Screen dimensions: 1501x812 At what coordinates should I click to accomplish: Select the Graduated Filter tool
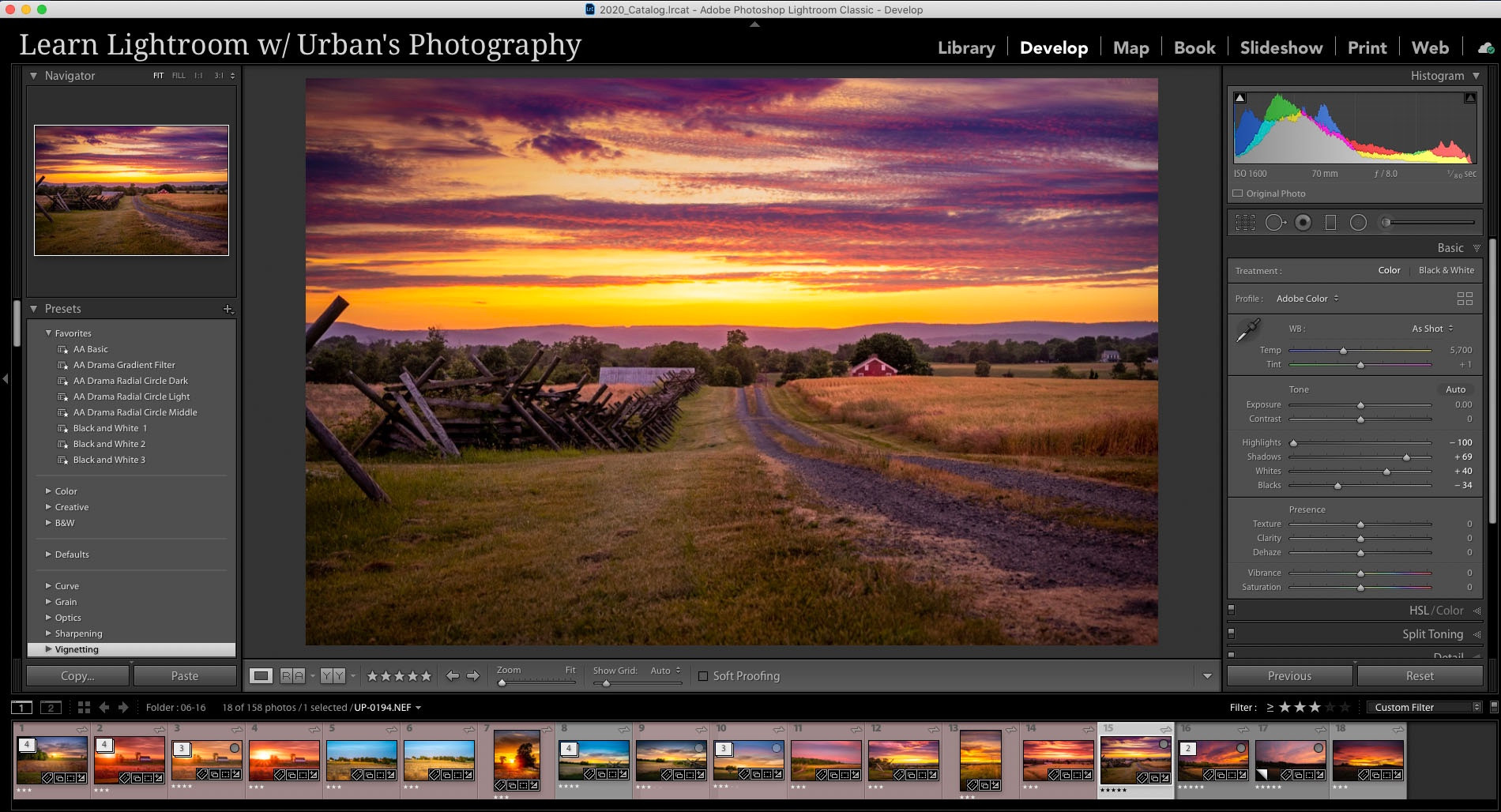[1330, 223]
